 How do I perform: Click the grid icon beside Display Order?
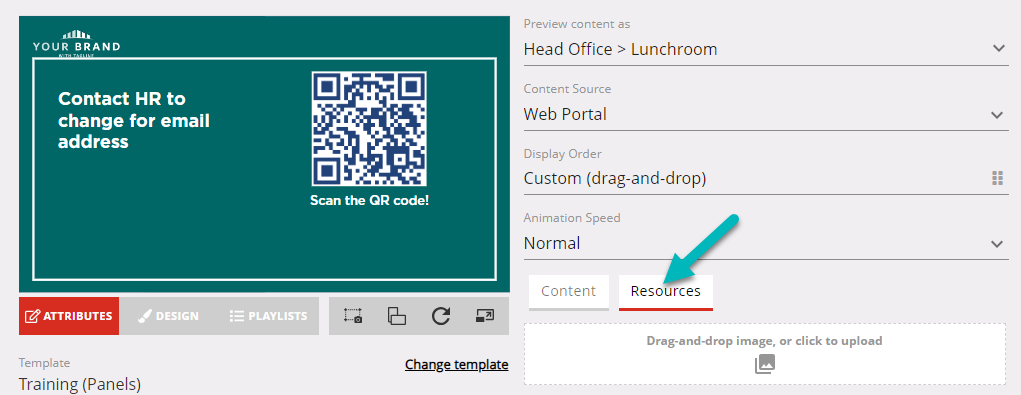[x=997, y=178]
